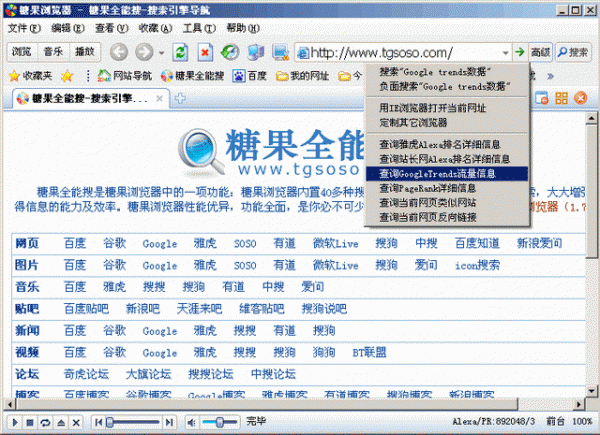600x435 pixels.
Task: Click the computer monitors icon in toolbar
Action: click(x=256, y=52)
